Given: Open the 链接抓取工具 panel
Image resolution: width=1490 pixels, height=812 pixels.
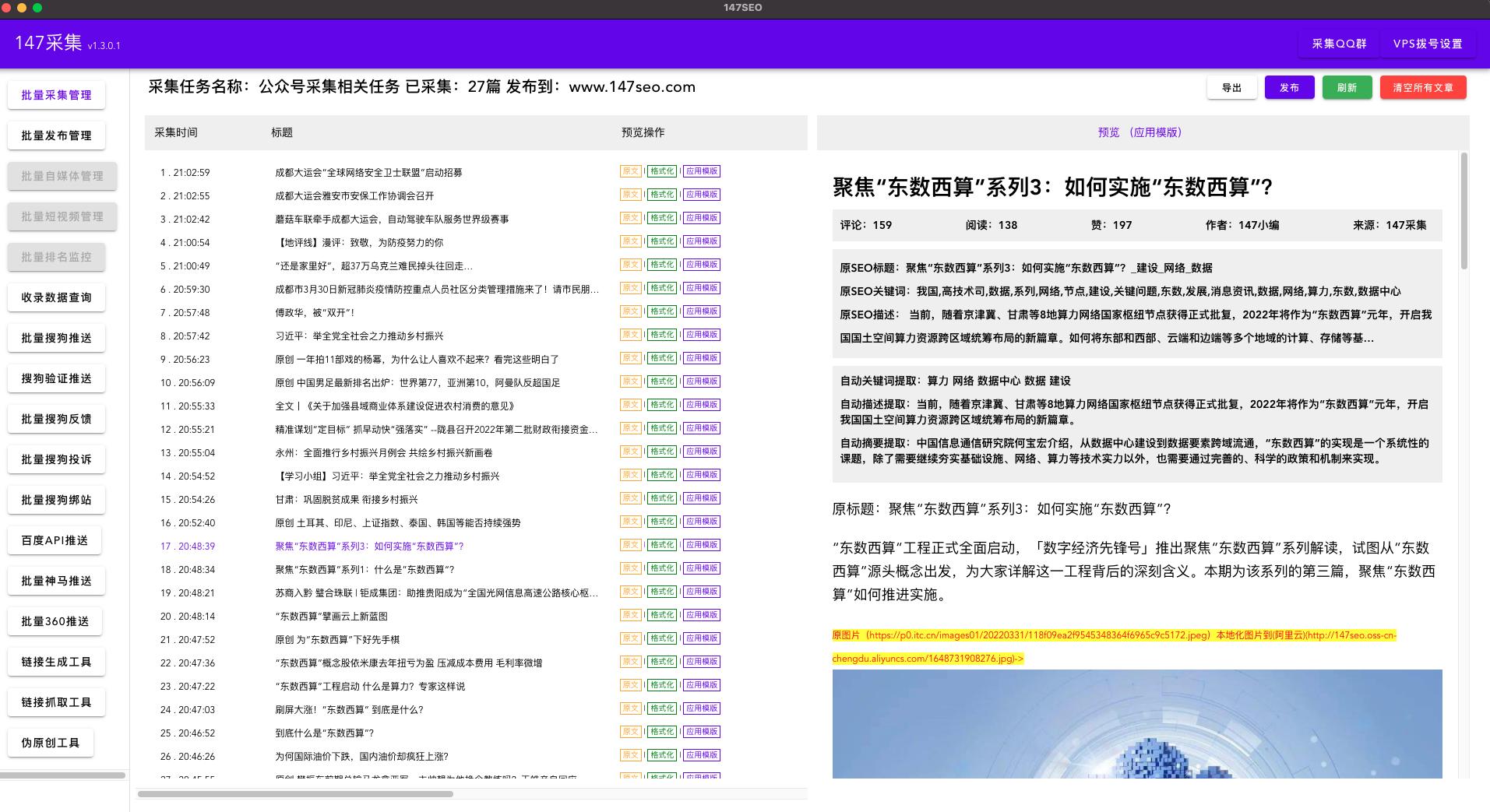Looking at the screenshot, I should (56, 701).
